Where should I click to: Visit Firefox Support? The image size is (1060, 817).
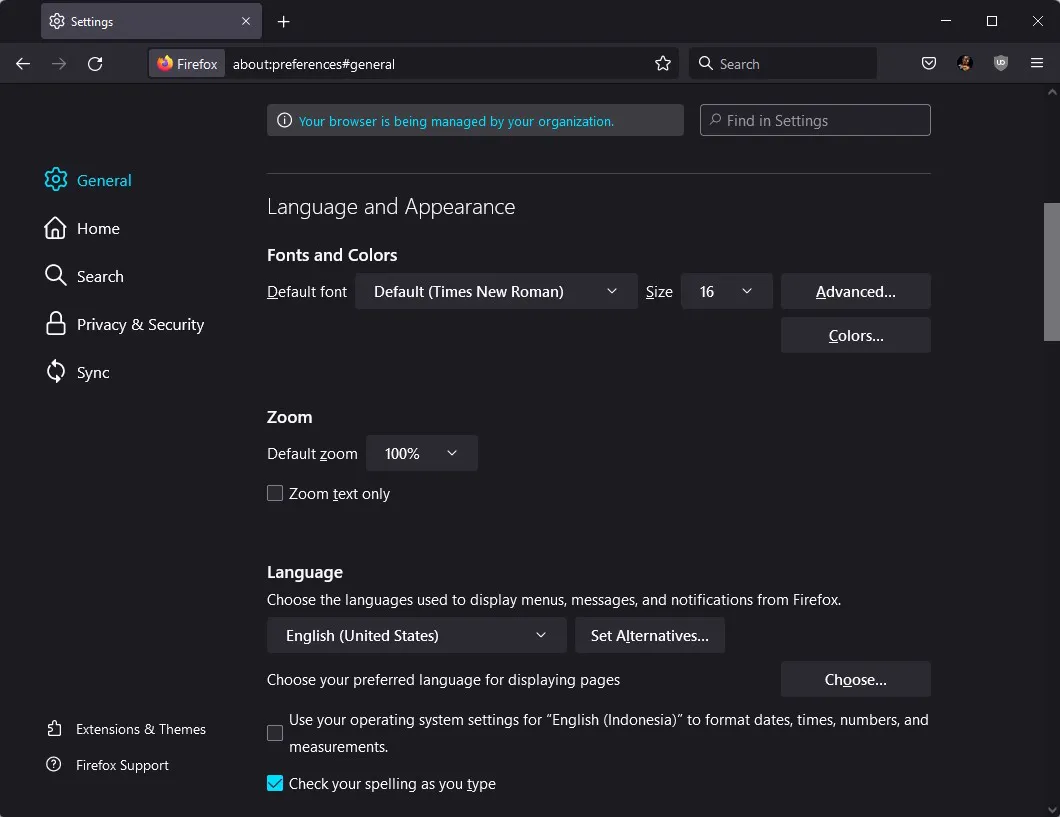point(122,765)
